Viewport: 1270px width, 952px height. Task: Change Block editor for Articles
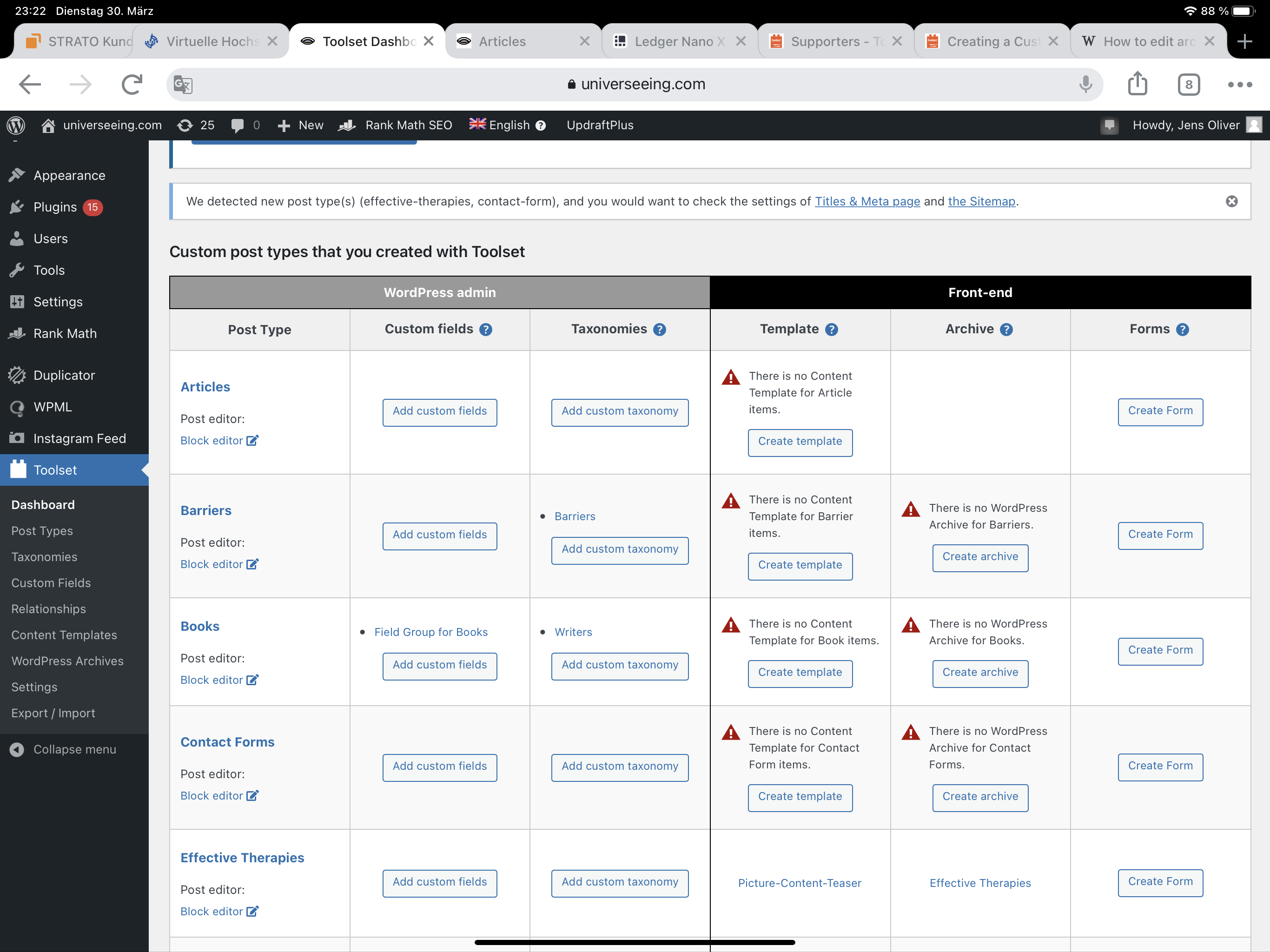[219, 440]
